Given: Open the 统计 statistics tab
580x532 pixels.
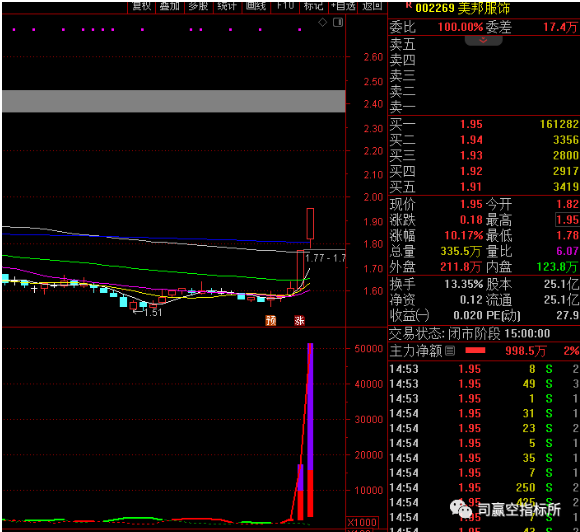Looking at the screenshot, I should point(227,6).
